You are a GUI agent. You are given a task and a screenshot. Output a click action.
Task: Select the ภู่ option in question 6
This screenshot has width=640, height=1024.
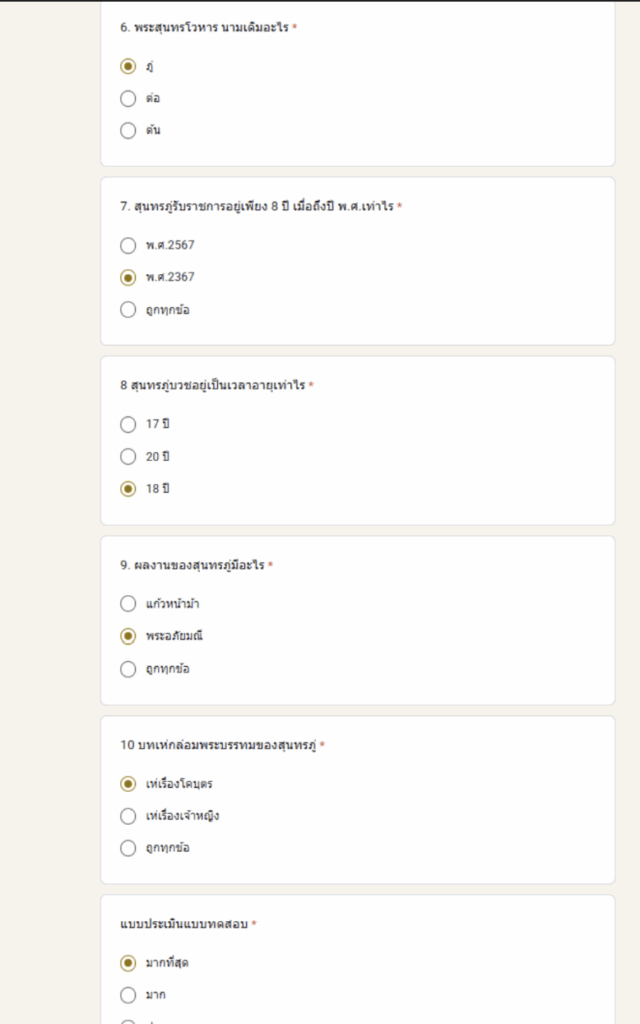point(128,66)
